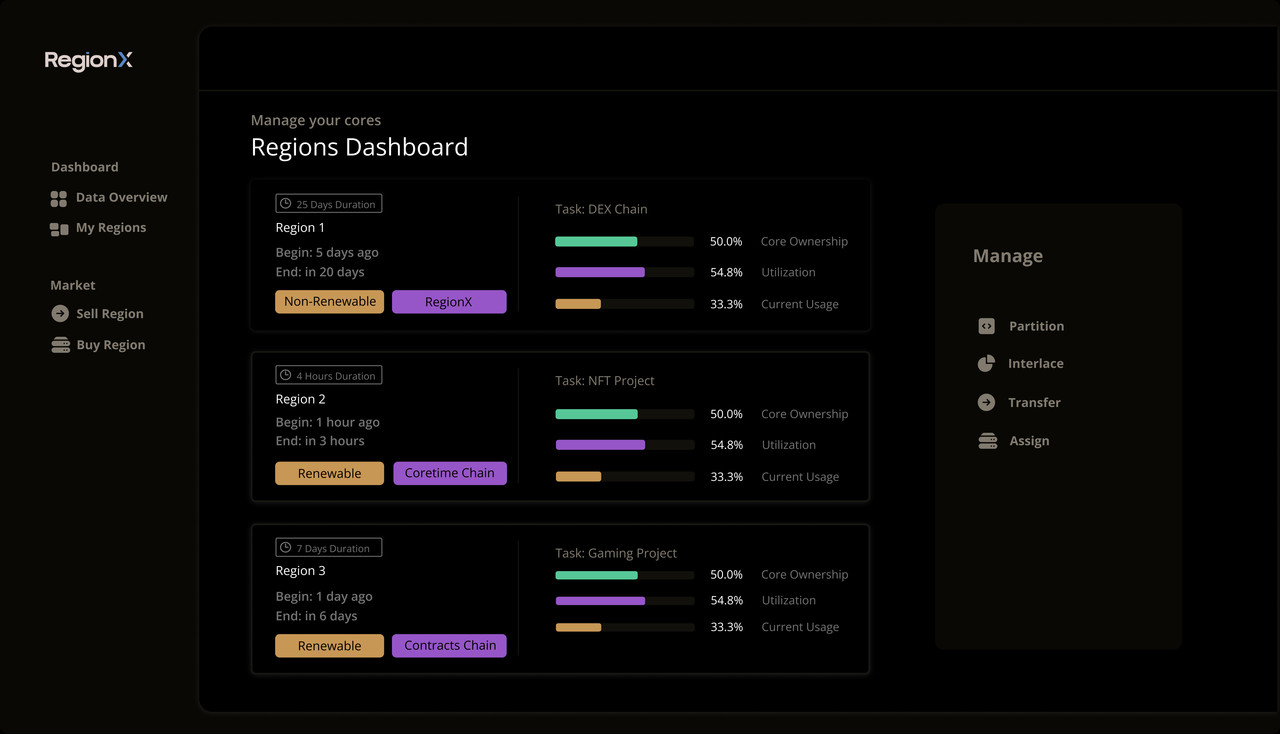Click Non-Renewable tag on Region 1
This screenshot has width=1280, height=734.
coord(330,302)
